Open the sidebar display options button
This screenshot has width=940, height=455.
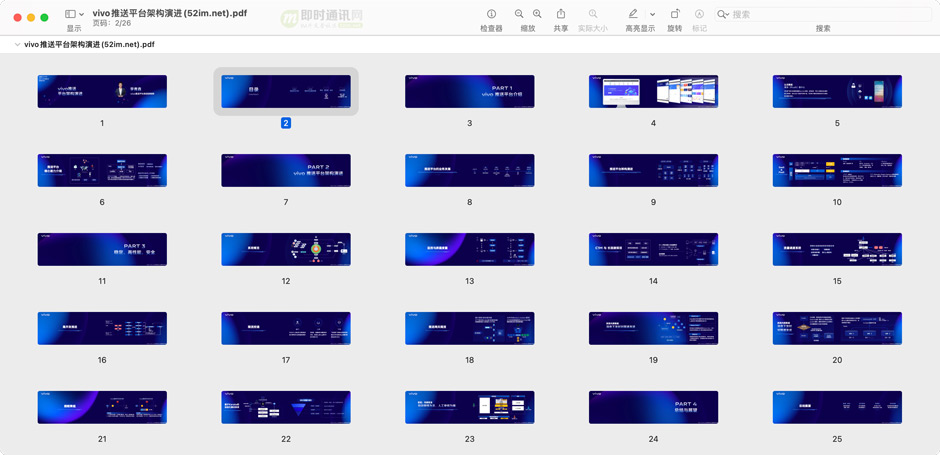(x=70, y=14)
